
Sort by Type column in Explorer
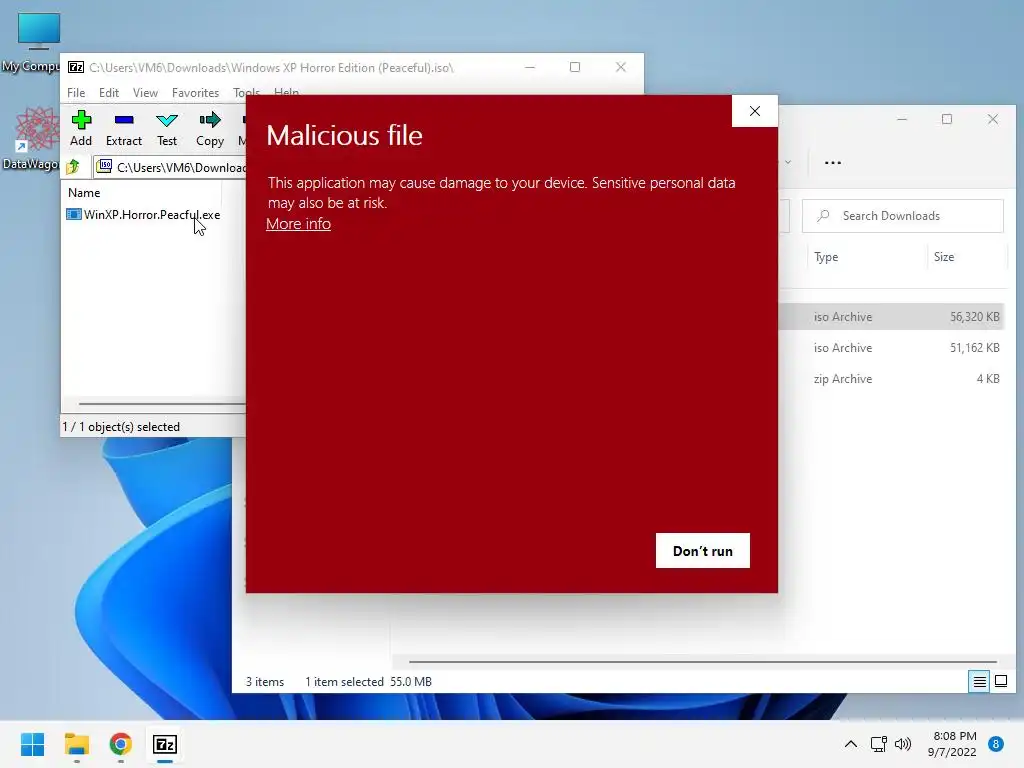pos(825,257)
